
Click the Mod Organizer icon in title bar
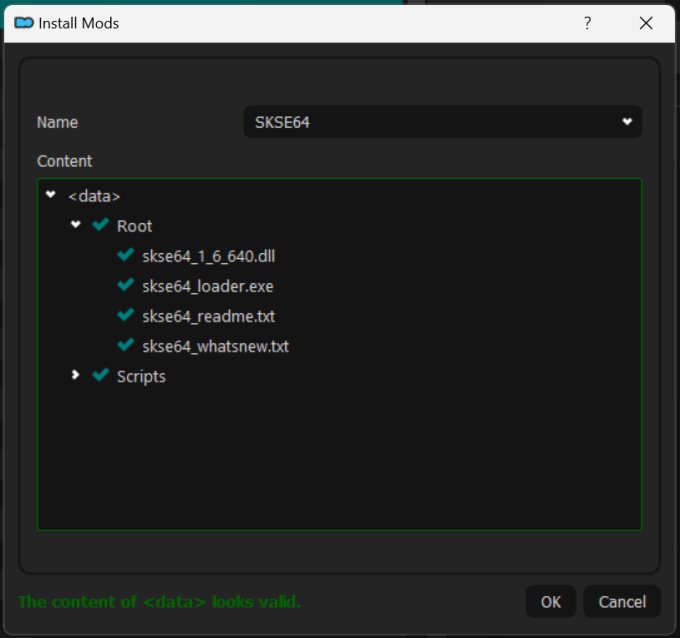pos(24,23)
